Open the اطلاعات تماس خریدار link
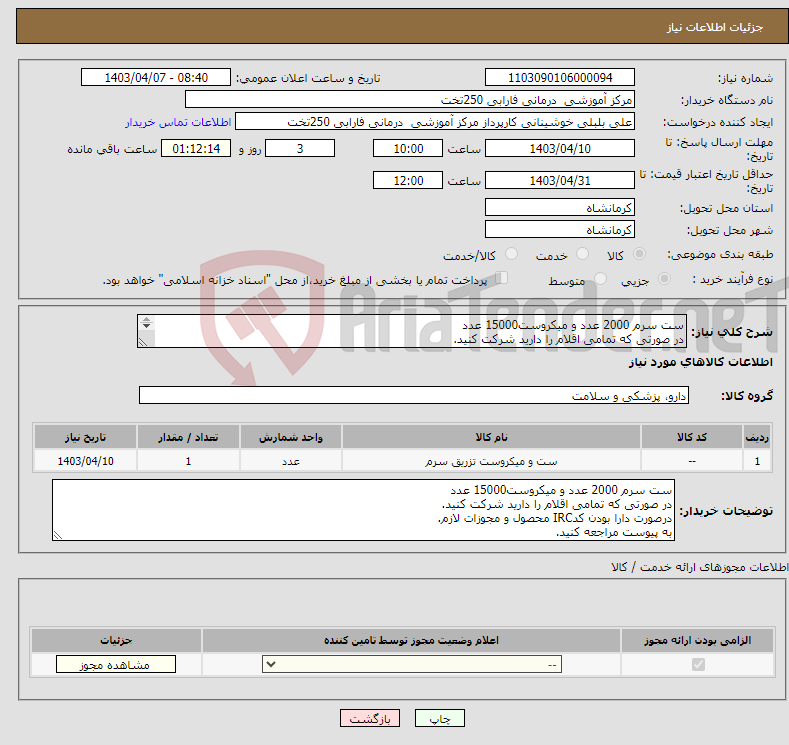The height and width of the screenshot is (745, 789). (178, 122)
